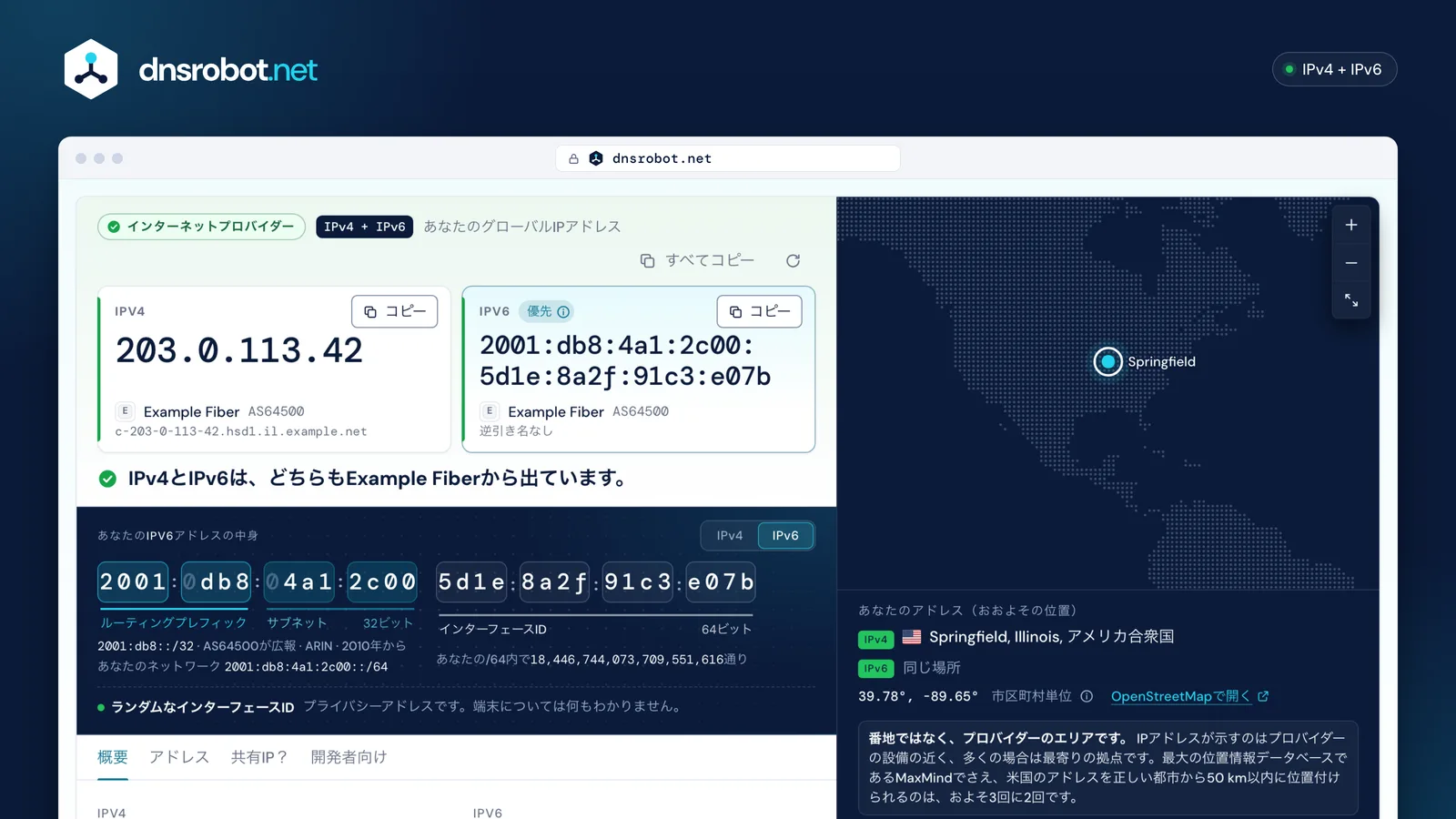
Task: Click the インターフェースID label
Action: pyautogui.click(x=492, y=629)
